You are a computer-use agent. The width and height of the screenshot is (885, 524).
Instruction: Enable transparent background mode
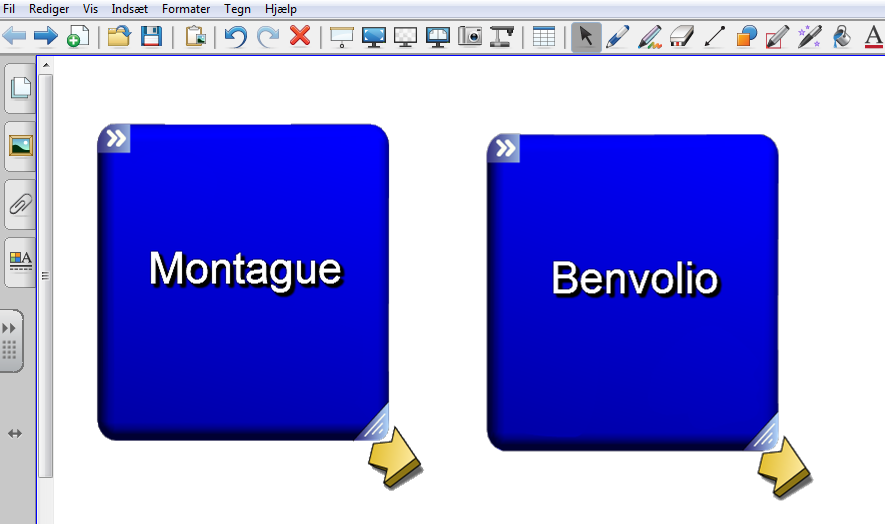[405, 37]
